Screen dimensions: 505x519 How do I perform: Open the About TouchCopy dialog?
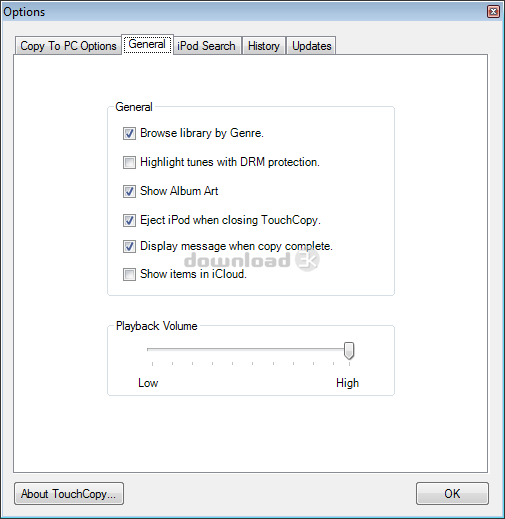tap(69, 493)
